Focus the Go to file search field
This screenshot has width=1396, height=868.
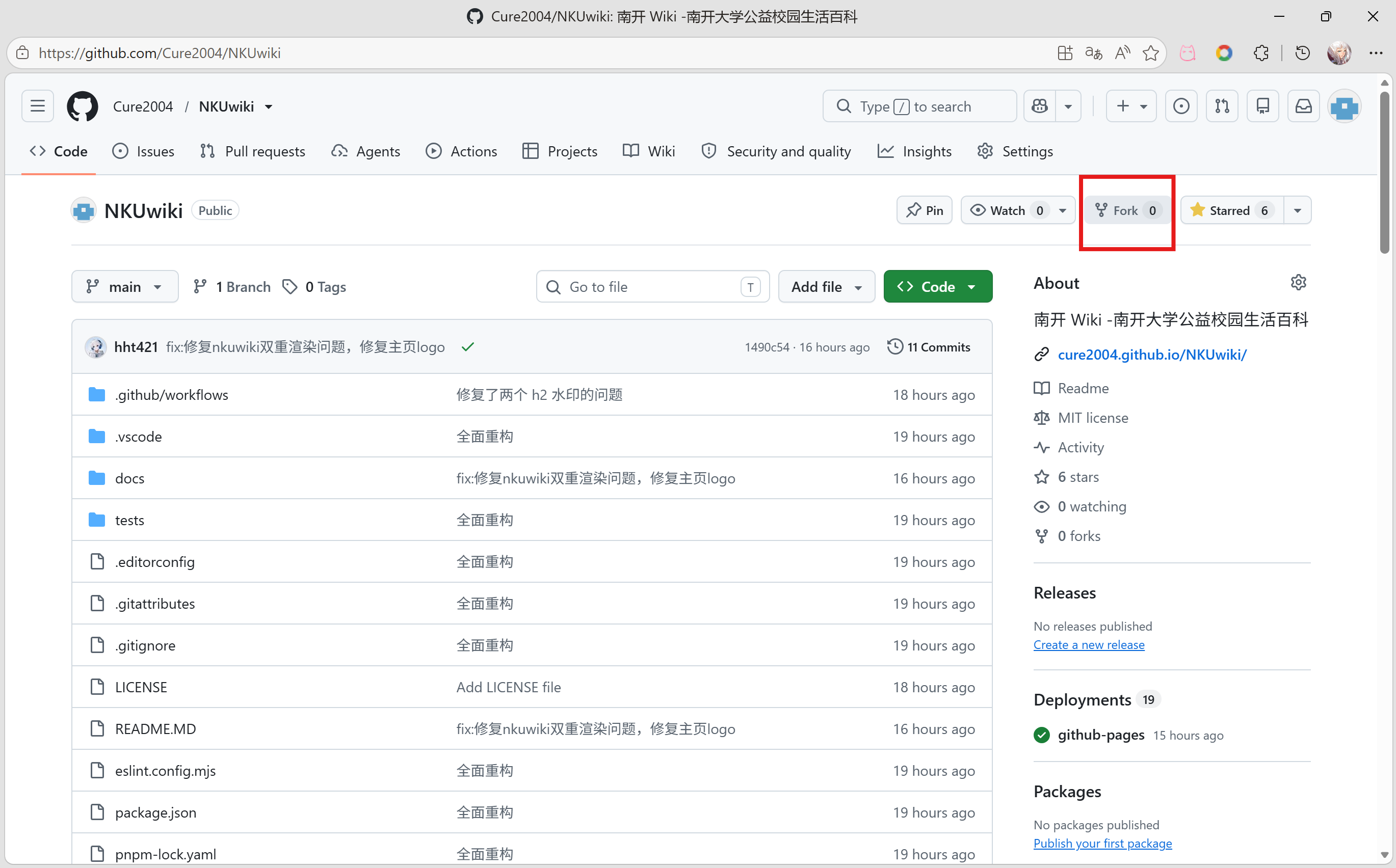(x=652, y=286)
